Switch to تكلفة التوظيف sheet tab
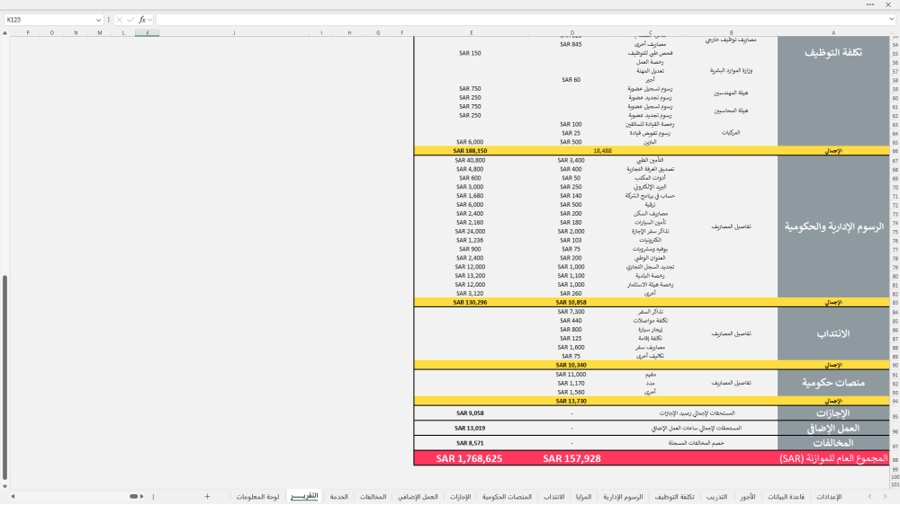The height and width of the screenshot is (505, 900). click(x=674, y=496)
